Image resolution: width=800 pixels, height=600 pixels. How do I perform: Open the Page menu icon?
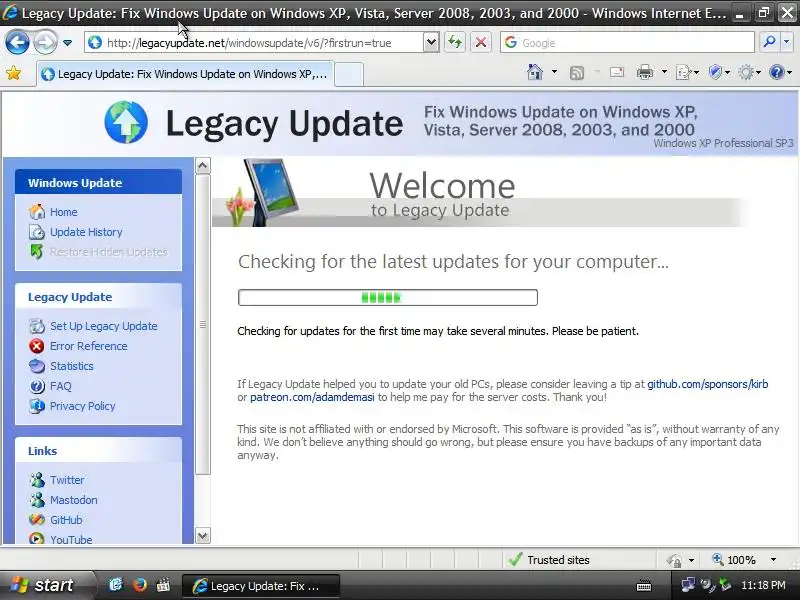click(x=687, y=73)
